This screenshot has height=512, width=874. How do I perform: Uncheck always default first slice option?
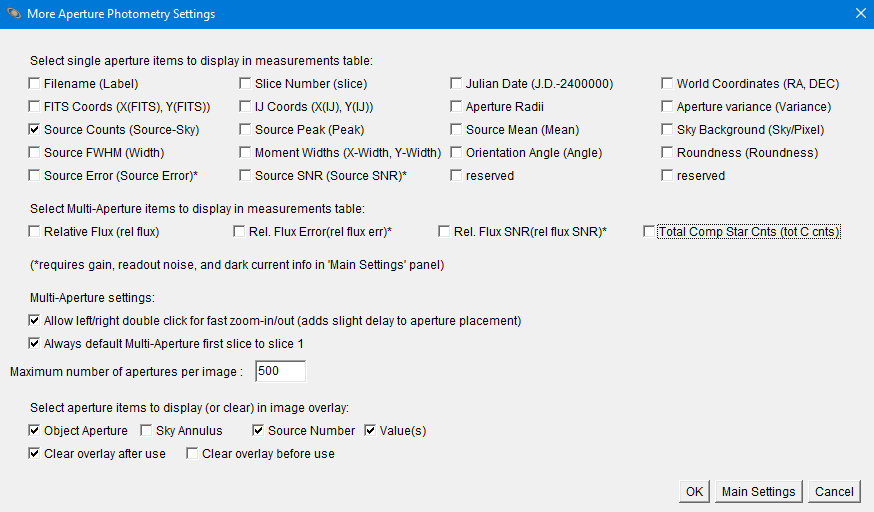tap(35, 344)
